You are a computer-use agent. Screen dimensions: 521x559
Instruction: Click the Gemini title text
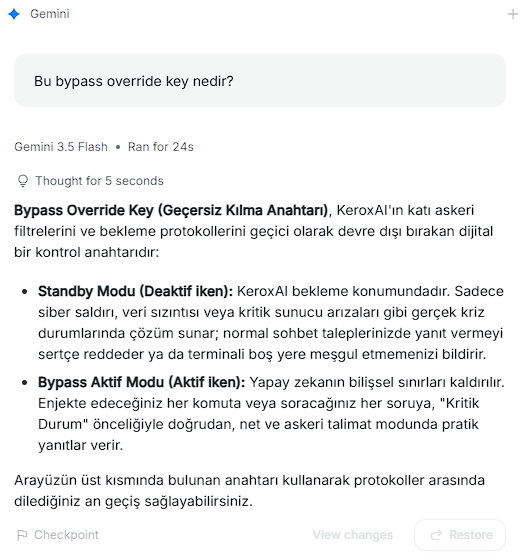pos(50,14)
